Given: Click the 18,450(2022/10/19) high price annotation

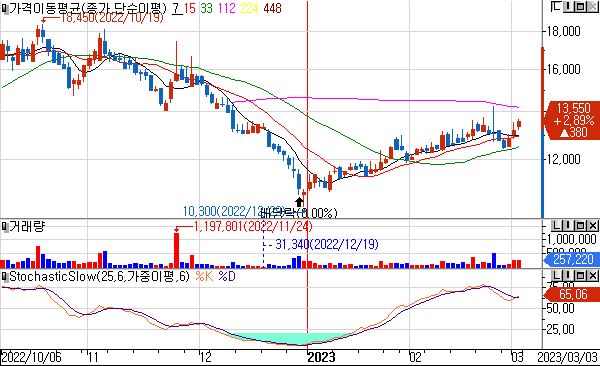Looking at the screenshot, I should (112, 18).
